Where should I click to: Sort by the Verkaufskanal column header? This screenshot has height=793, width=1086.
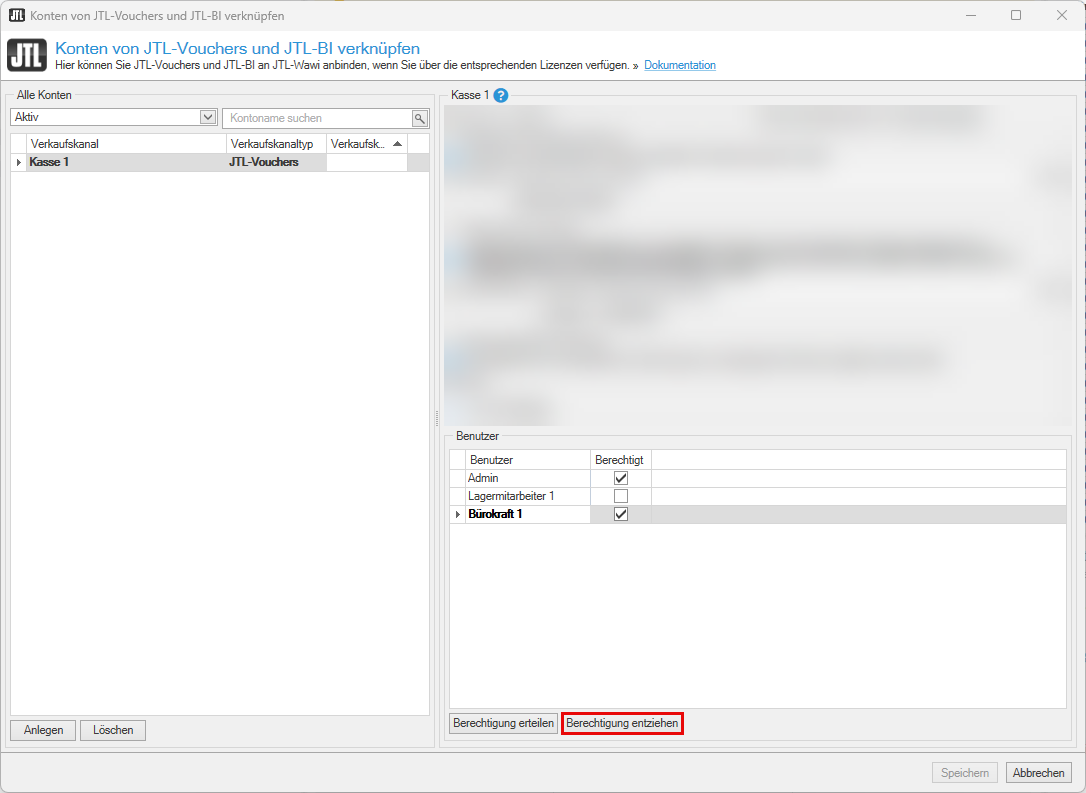[x=127, y=144]
